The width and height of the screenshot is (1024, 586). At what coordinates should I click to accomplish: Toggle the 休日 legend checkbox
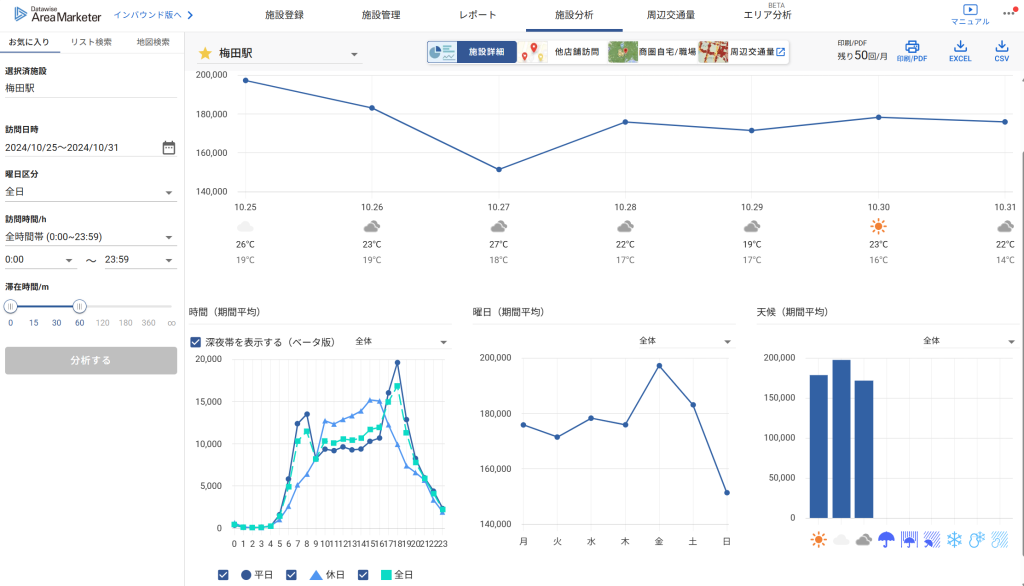(x=292, y=574)
